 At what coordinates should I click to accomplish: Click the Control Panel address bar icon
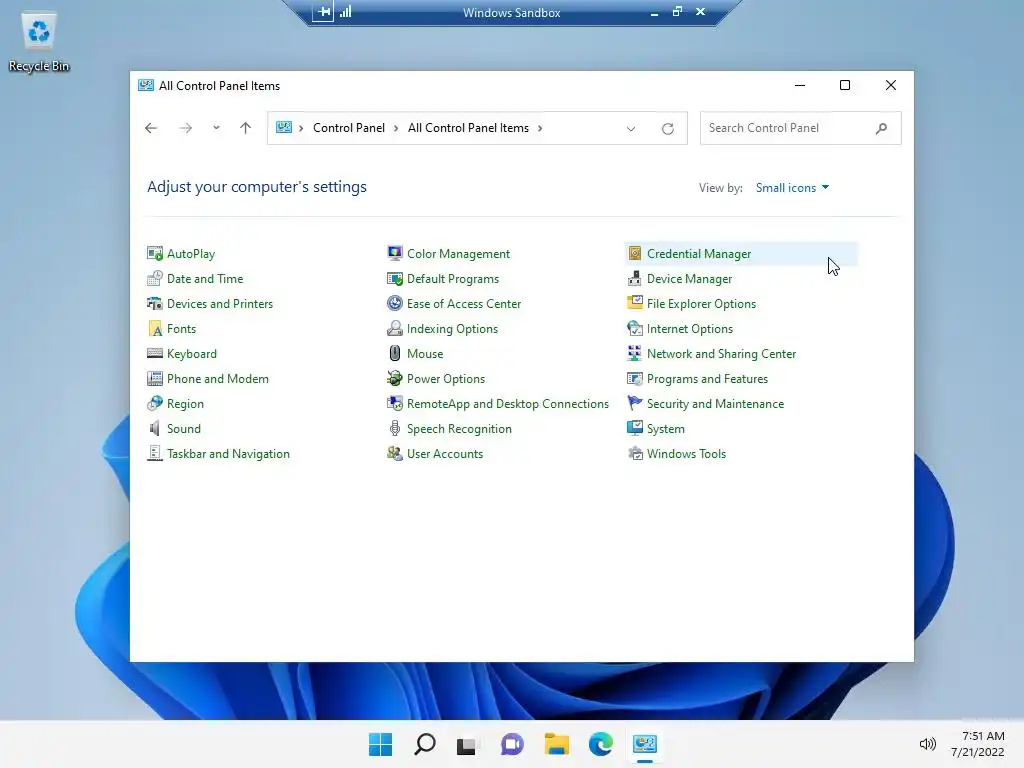[284, 127]
